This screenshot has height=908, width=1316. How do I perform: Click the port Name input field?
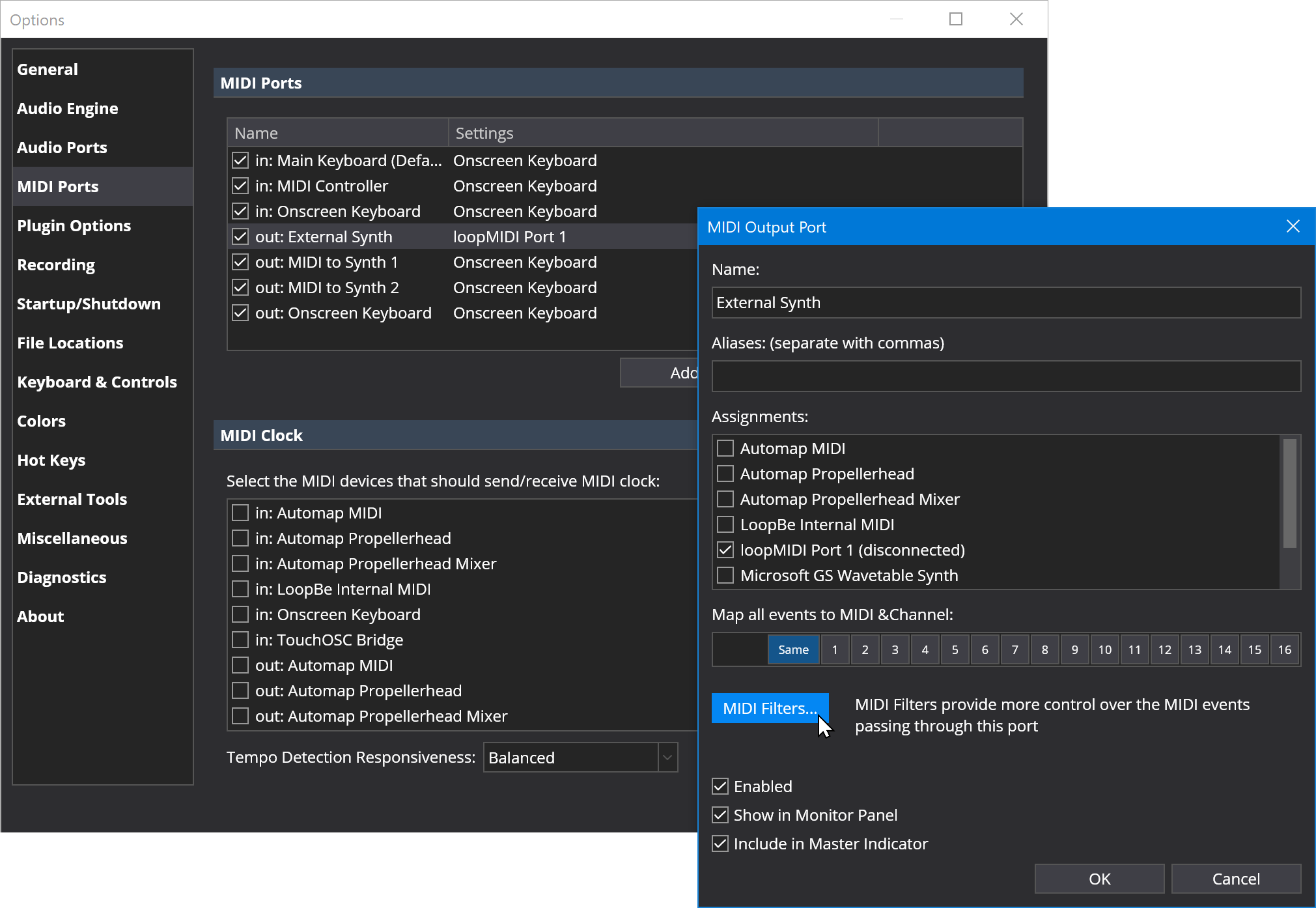click(x=1006, y=302)
